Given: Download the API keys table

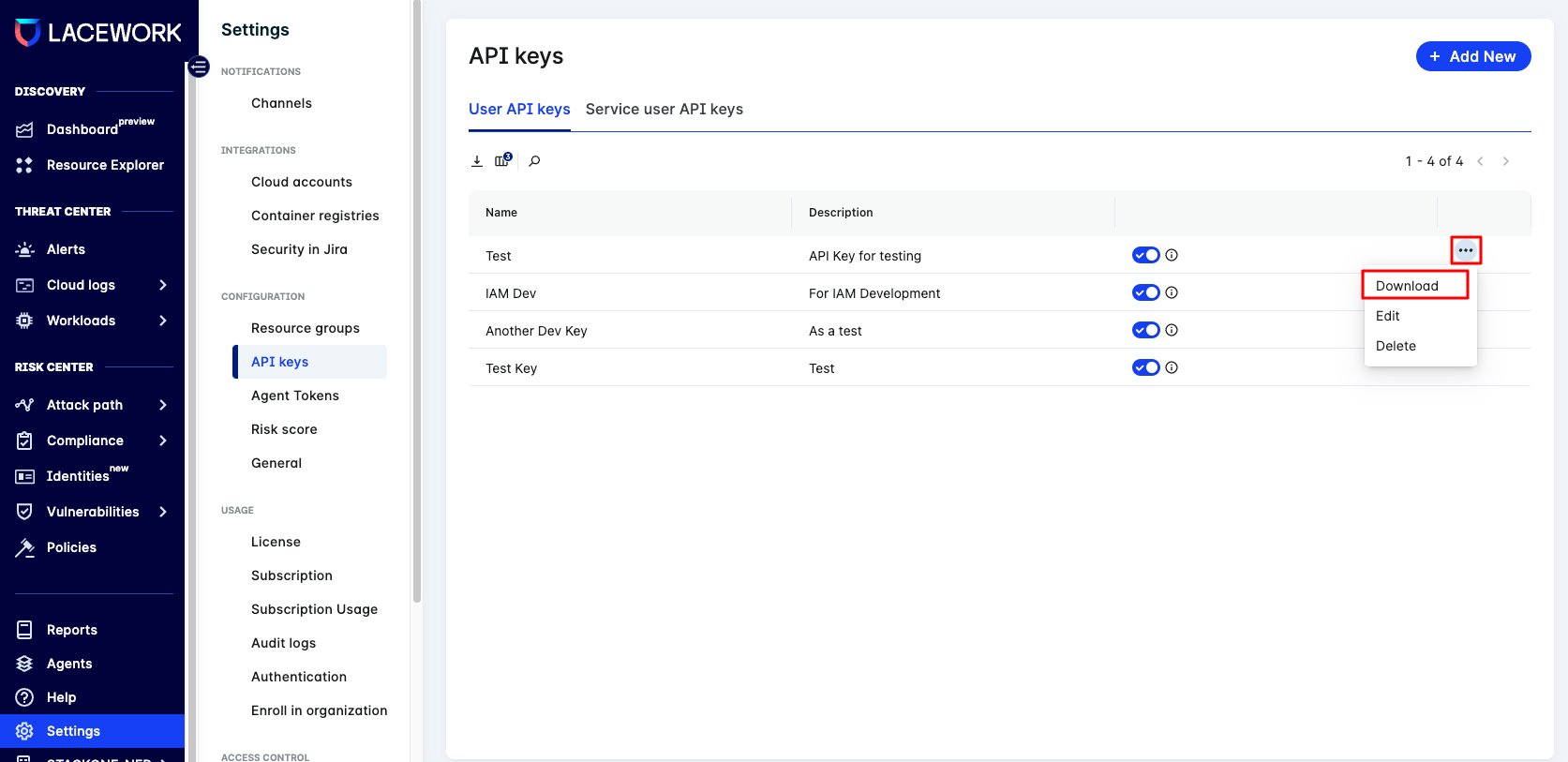Looking at the screenshot, I should (477, 161).
